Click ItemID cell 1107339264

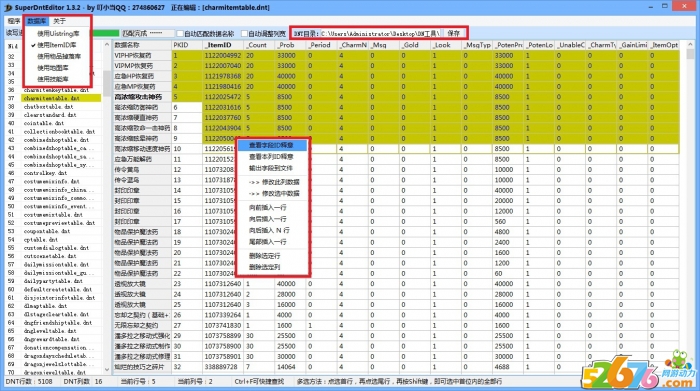(223, 315)
